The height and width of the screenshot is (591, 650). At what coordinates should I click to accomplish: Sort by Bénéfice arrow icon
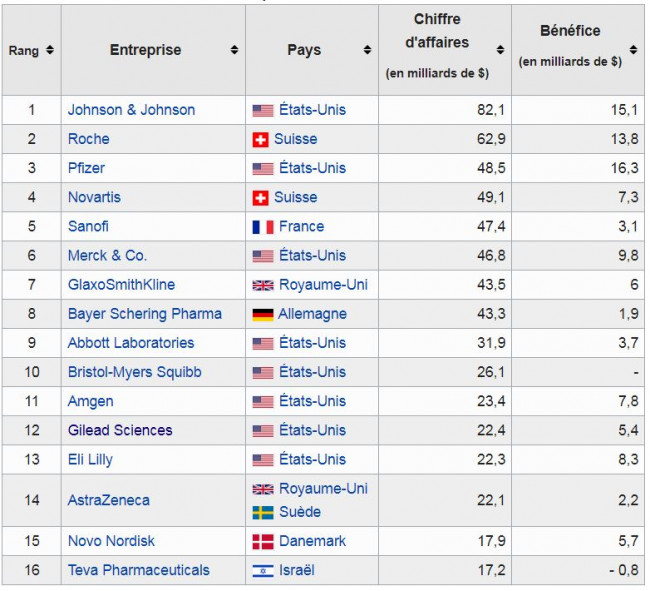coord(633,50)
